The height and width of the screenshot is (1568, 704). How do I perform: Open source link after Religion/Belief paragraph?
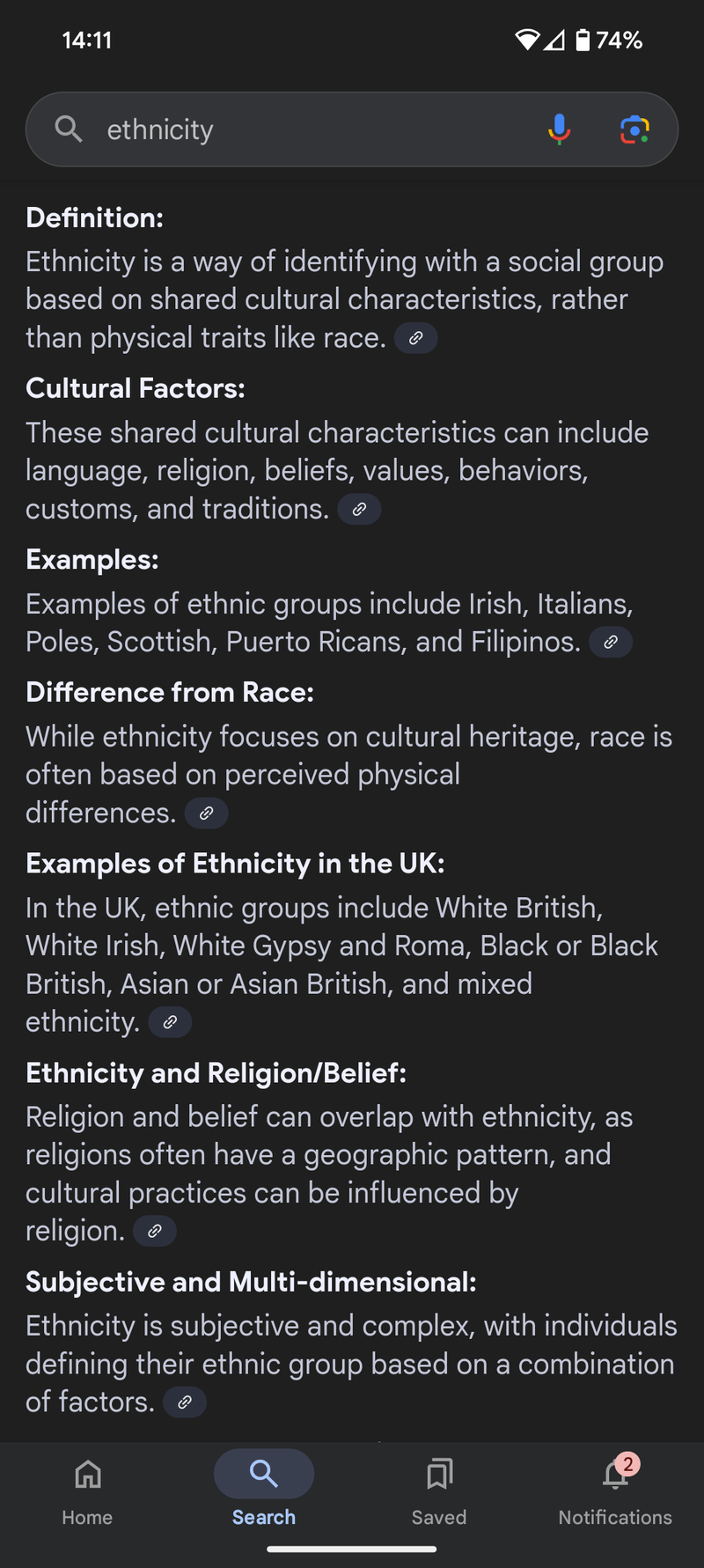[x=155, y=1231]
